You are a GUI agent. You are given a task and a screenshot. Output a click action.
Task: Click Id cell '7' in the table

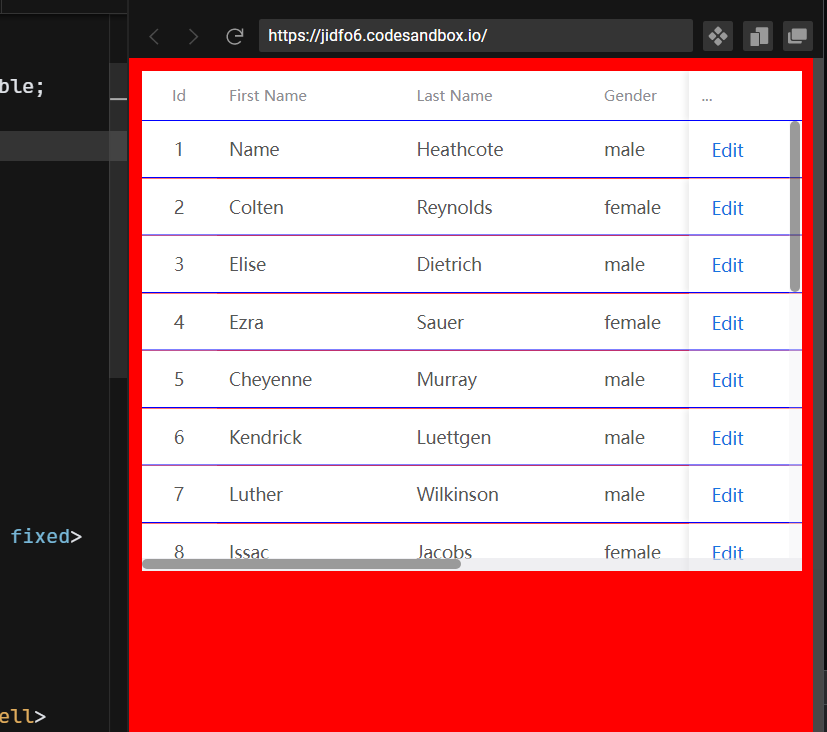click(179, 495)
